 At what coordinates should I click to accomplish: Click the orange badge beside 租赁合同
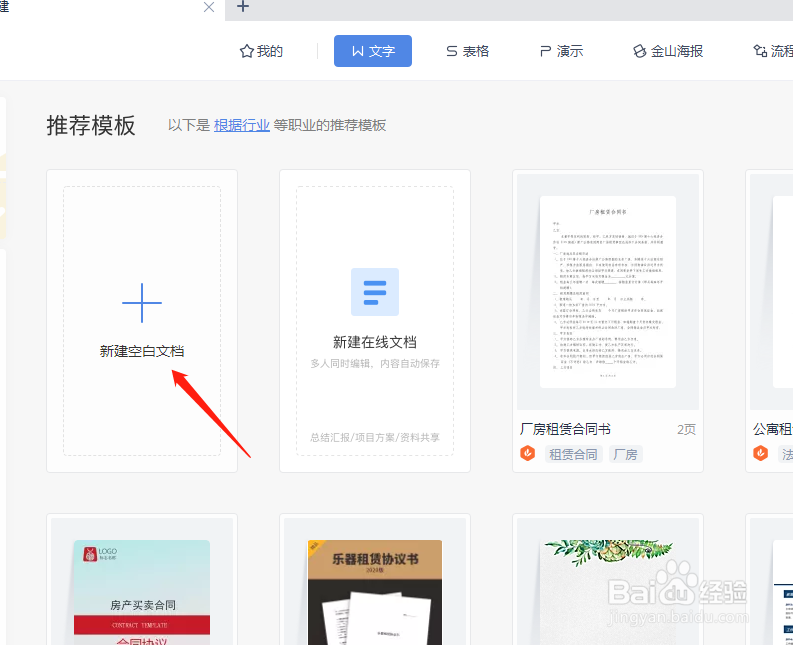coord(527,453)
